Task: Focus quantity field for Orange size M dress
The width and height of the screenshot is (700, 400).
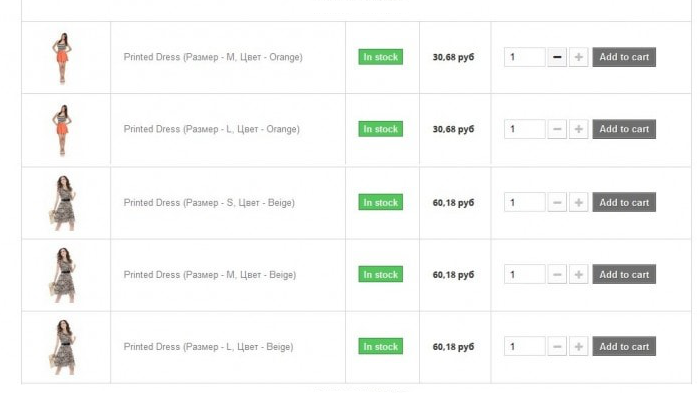Action: pos(525,57)
